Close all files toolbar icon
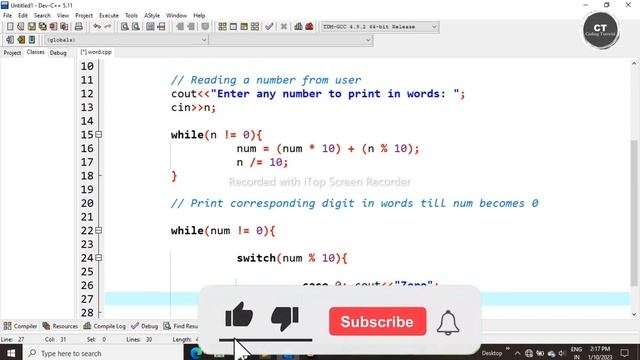Screen dimensions: 640x360 pyautogui.click(x=64, y=27)
